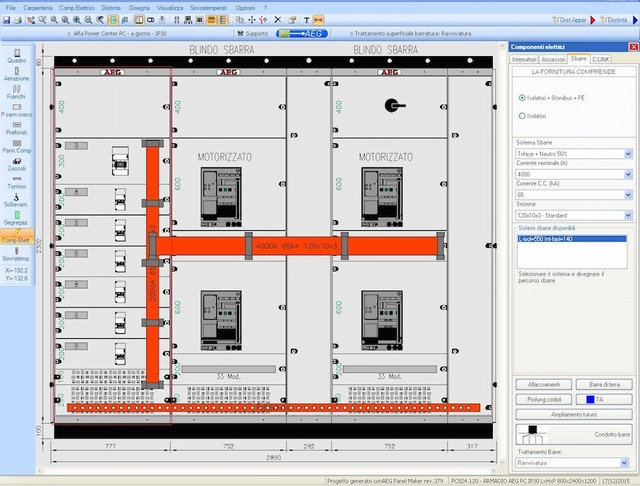Open the Visualizza menu
This screenshot has width=640, height=486.
tap(170, 8)
